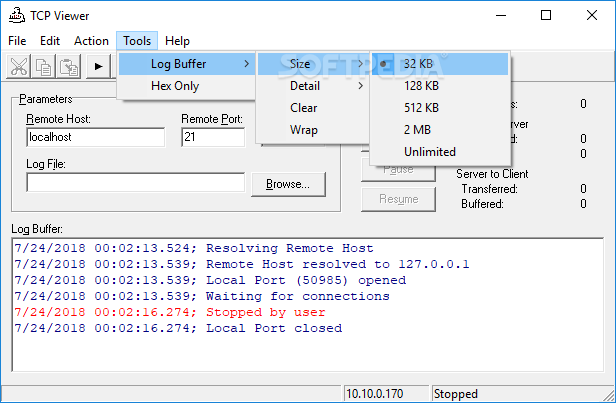
Task: Click the Server to Client label
Action: click(492, 174)
